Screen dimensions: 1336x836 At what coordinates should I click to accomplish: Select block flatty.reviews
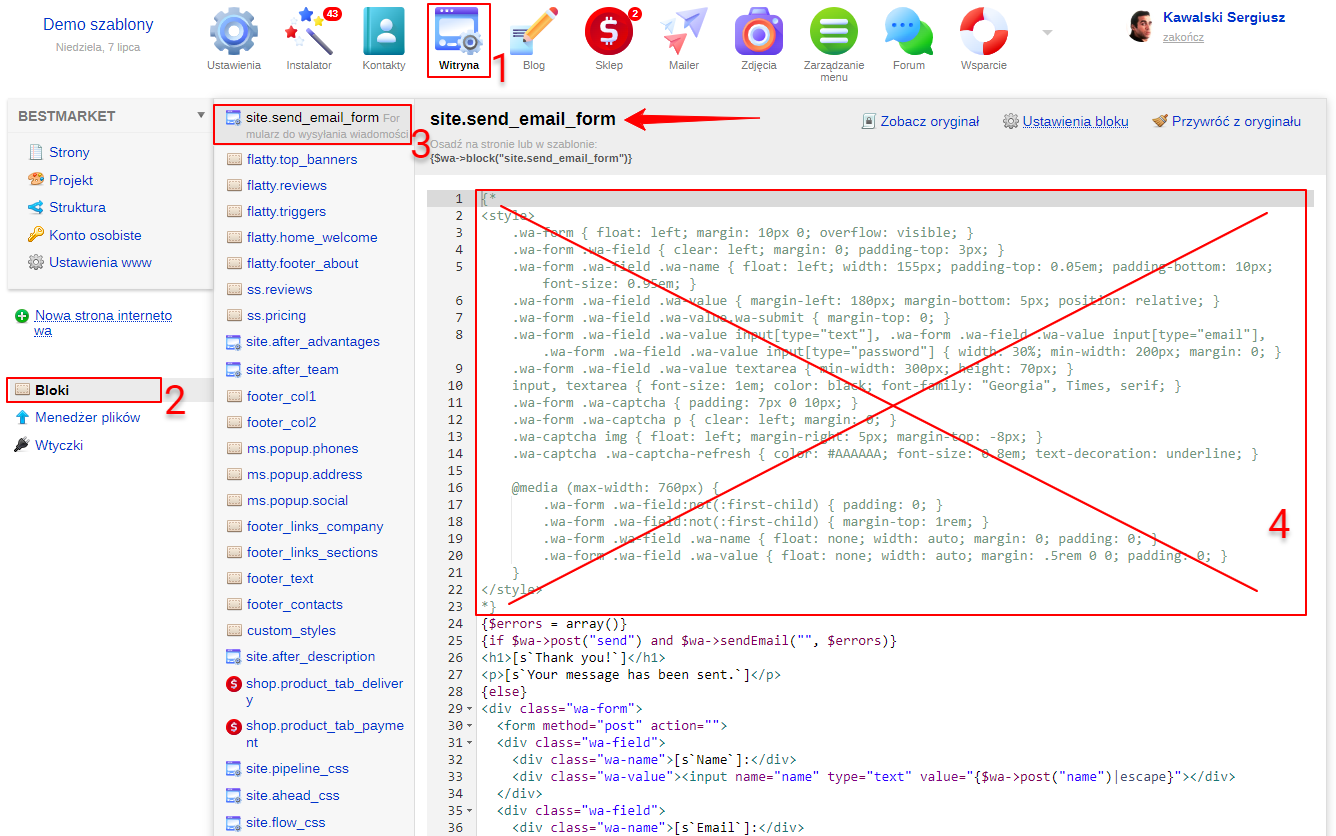(286, 185)
